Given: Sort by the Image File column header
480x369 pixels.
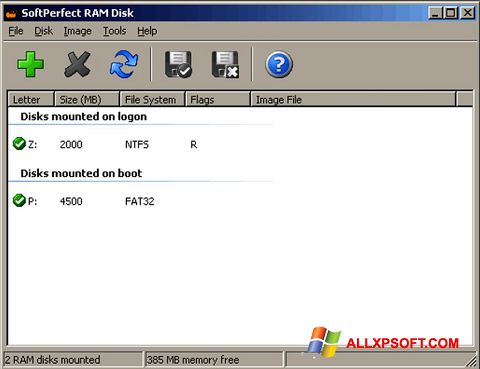Looking at the screenshot, I should click(x=353, y=99).
